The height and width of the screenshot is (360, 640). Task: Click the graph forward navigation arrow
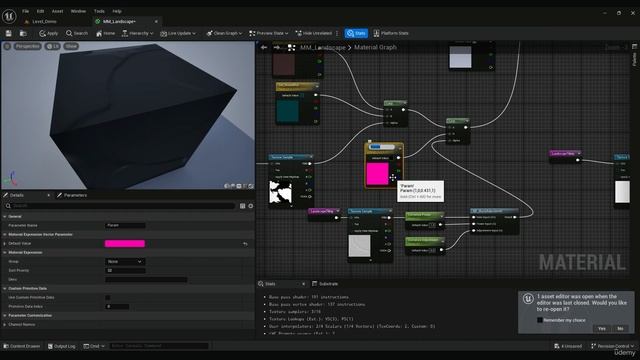(x=277, y=48)
